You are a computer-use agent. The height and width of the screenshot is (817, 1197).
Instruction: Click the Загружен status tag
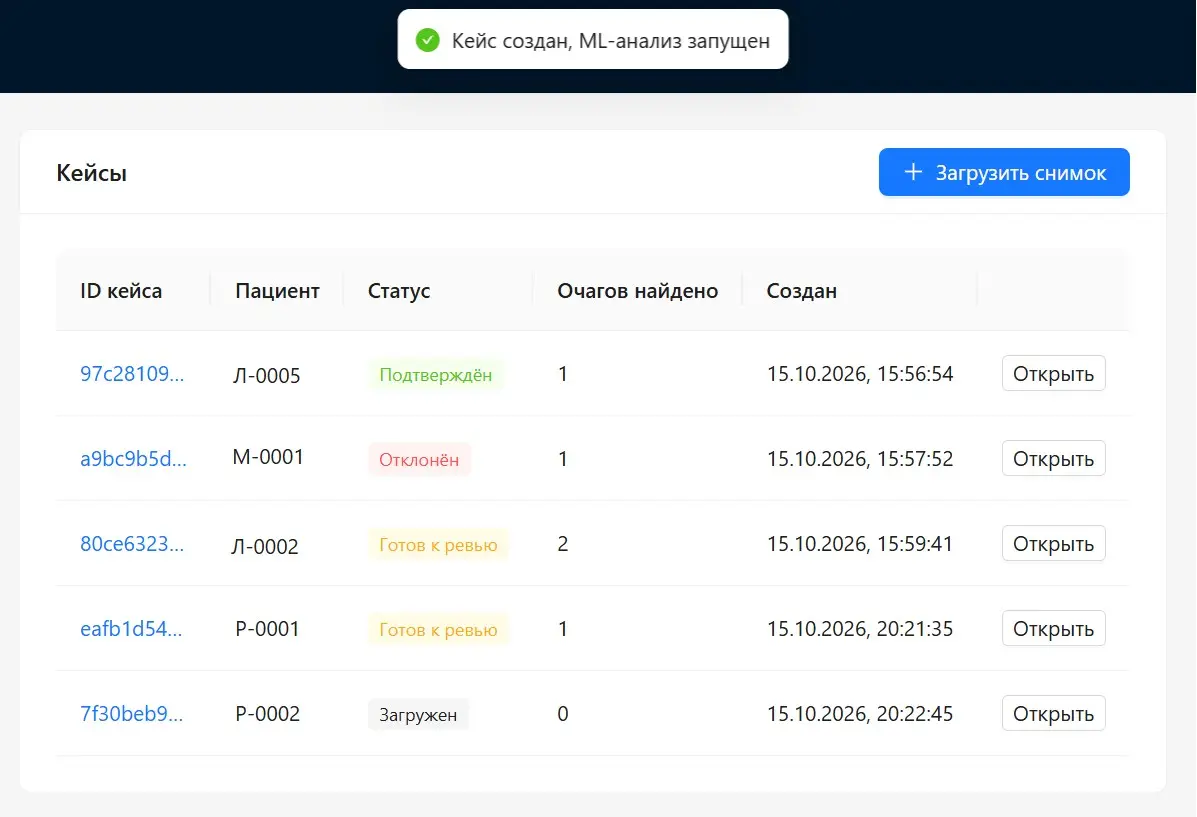click(418, 715)
